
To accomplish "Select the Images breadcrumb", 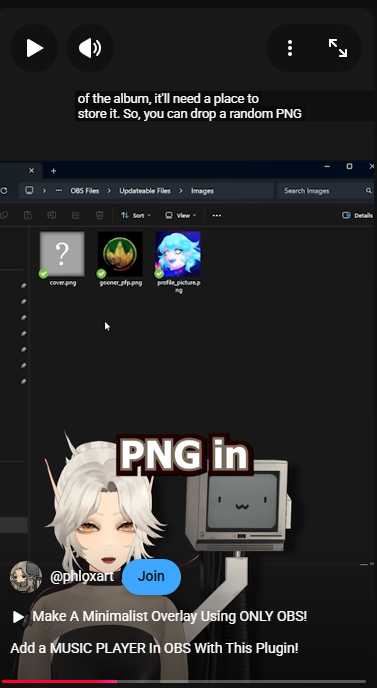I will point(202,191).
